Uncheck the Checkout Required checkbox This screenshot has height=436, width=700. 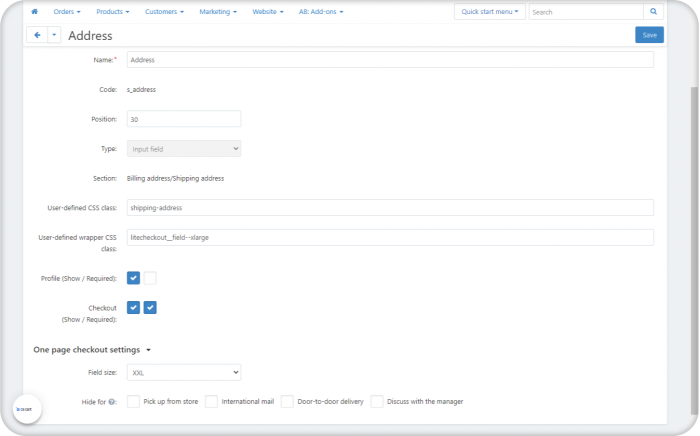150,307
